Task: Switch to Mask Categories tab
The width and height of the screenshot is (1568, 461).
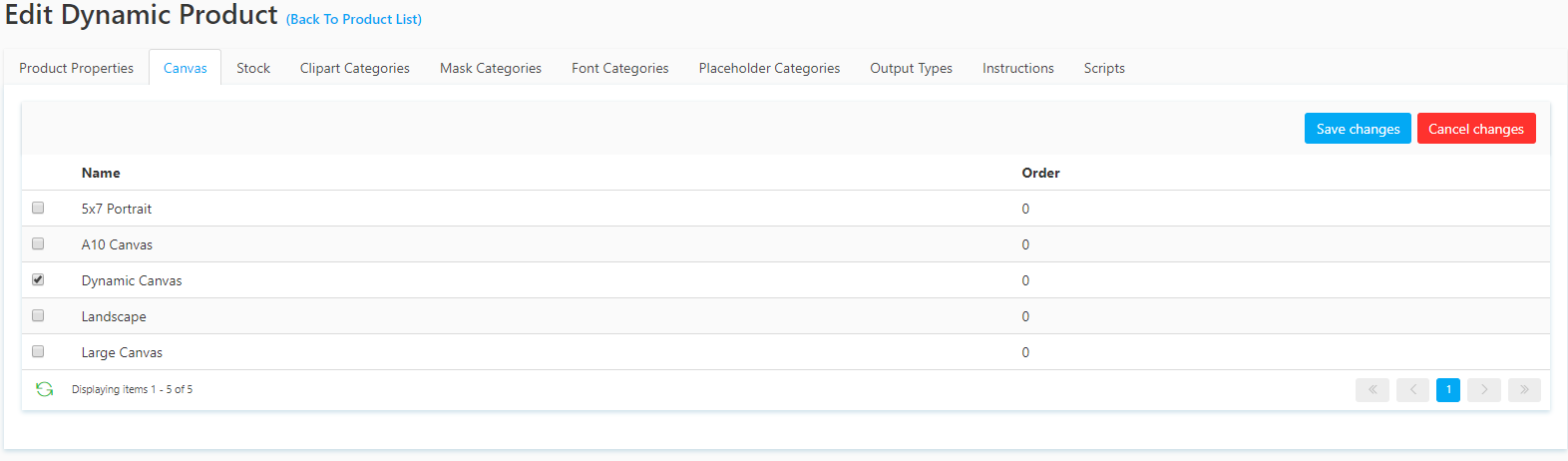Action: pyautogui.click(x=490, y=68)
